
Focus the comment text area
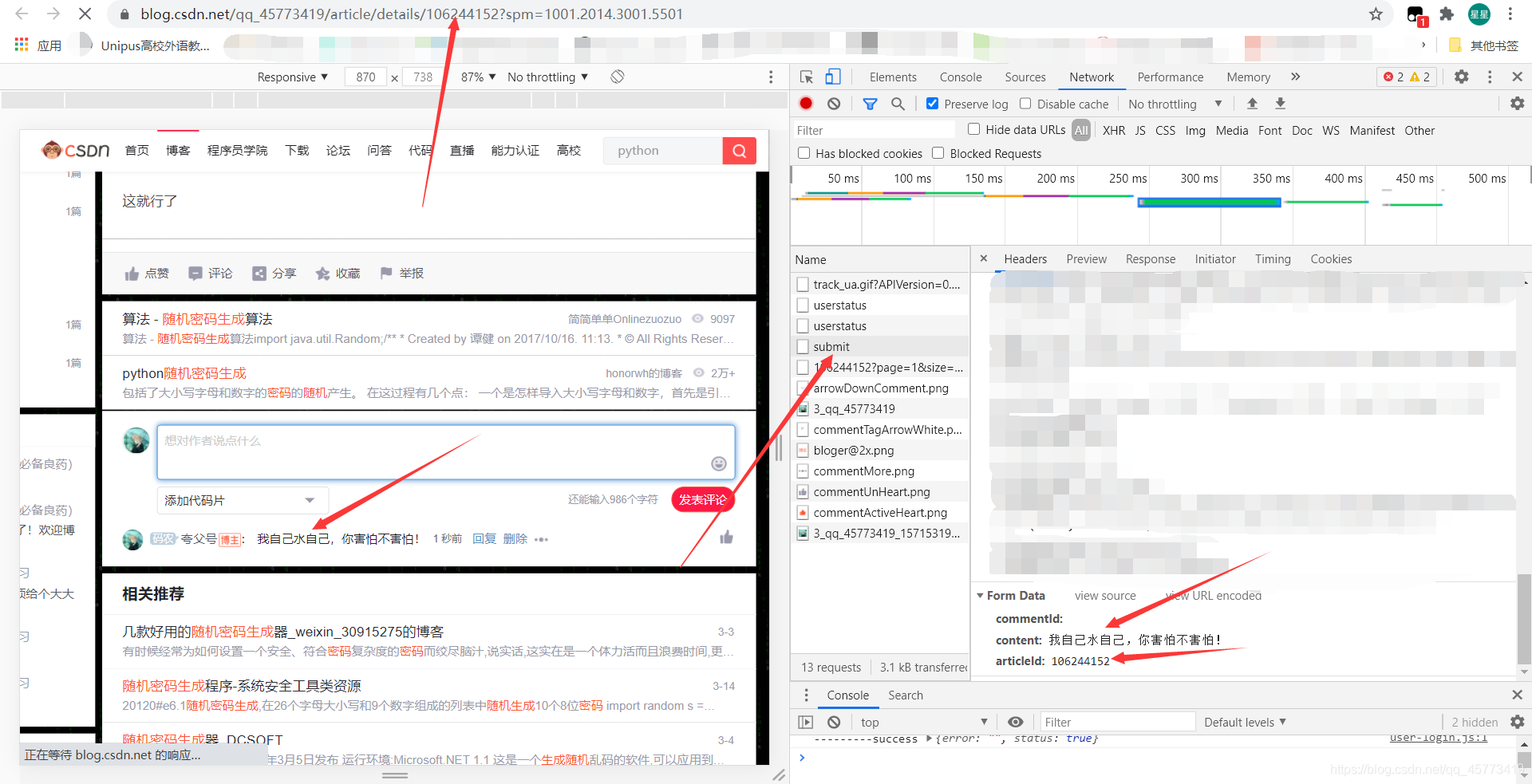coord(445,452)
